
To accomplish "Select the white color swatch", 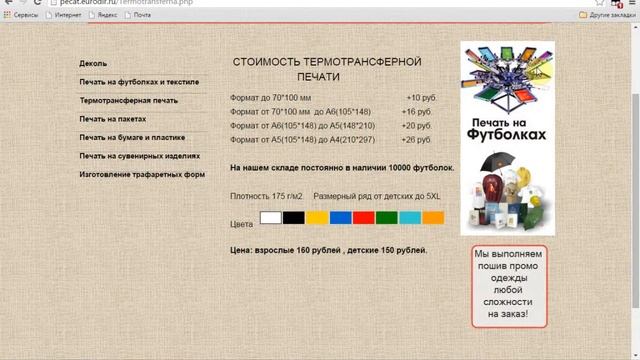I will coord(271,218).
